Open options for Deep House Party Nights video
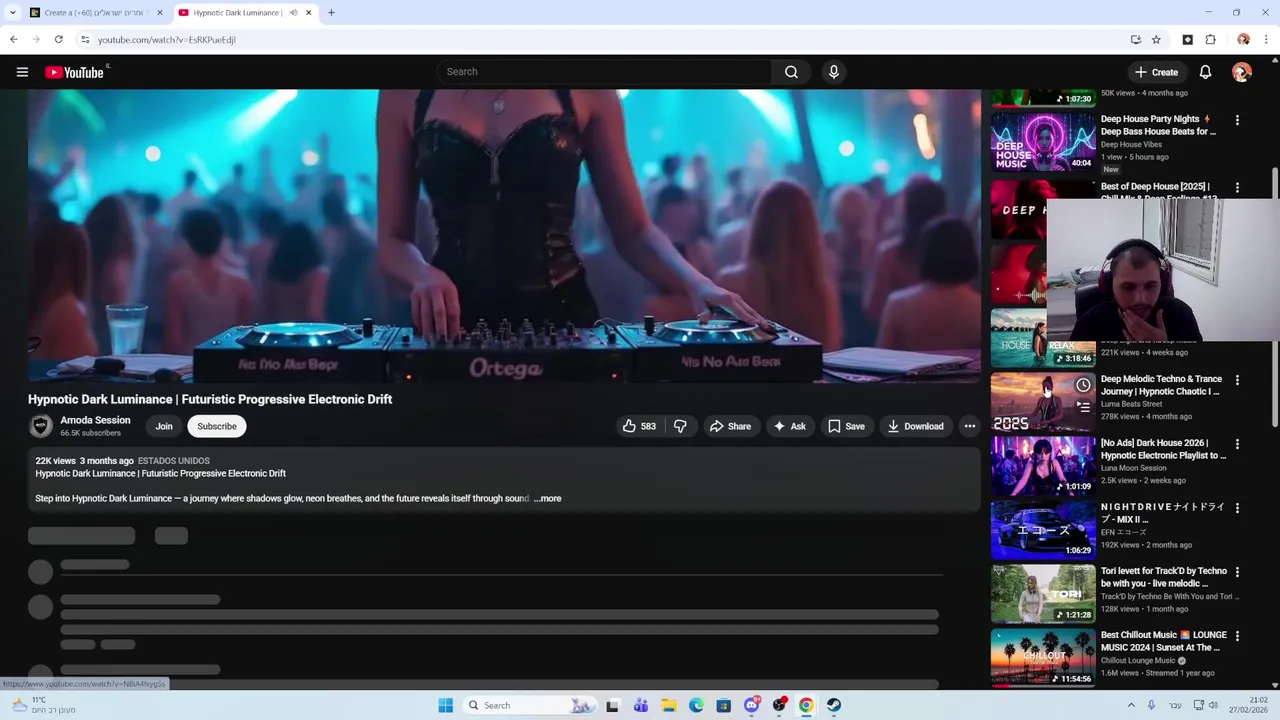Viewport: 1280px width, 720px height. click(1237, 120)
